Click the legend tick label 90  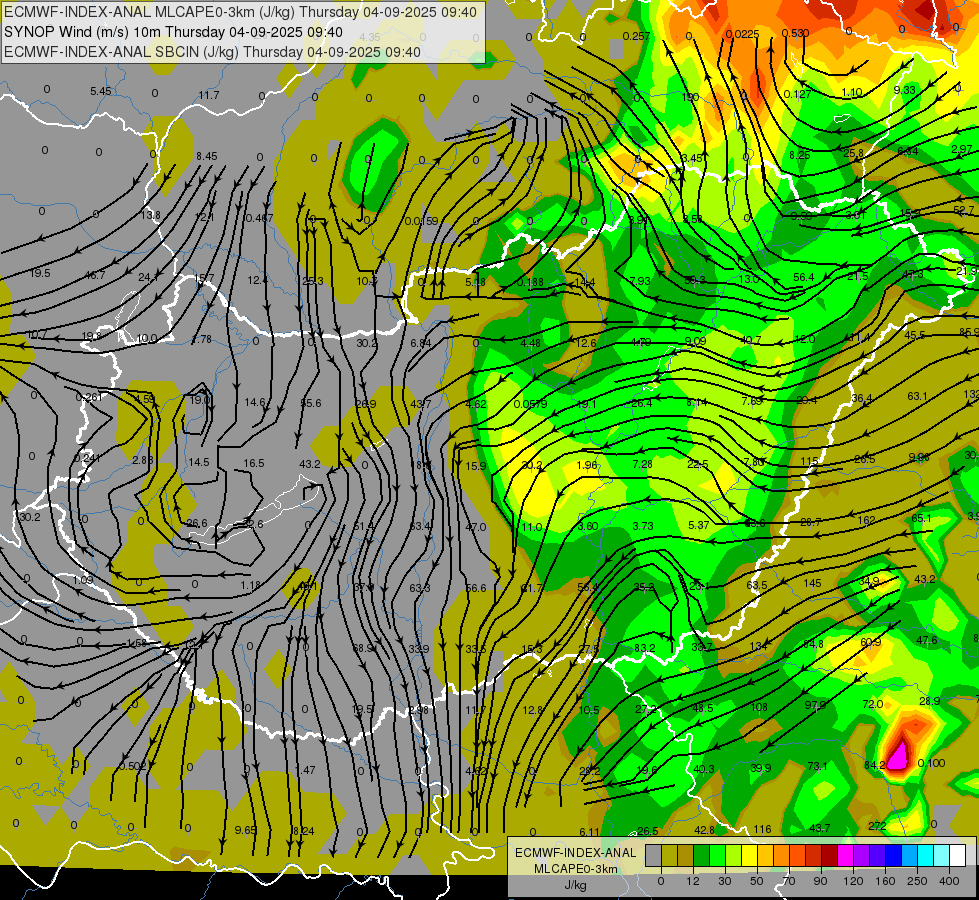[x=820, y=881]
